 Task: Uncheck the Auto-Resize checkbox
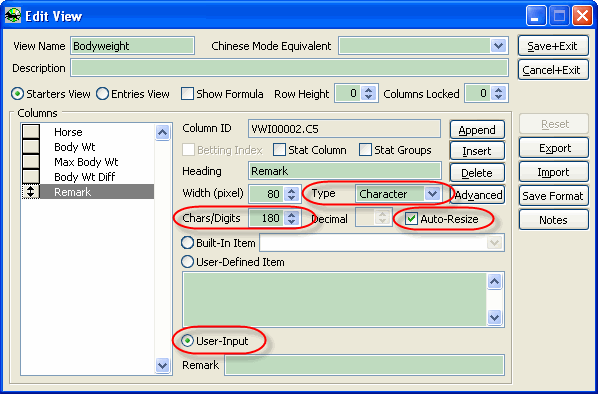411,219
